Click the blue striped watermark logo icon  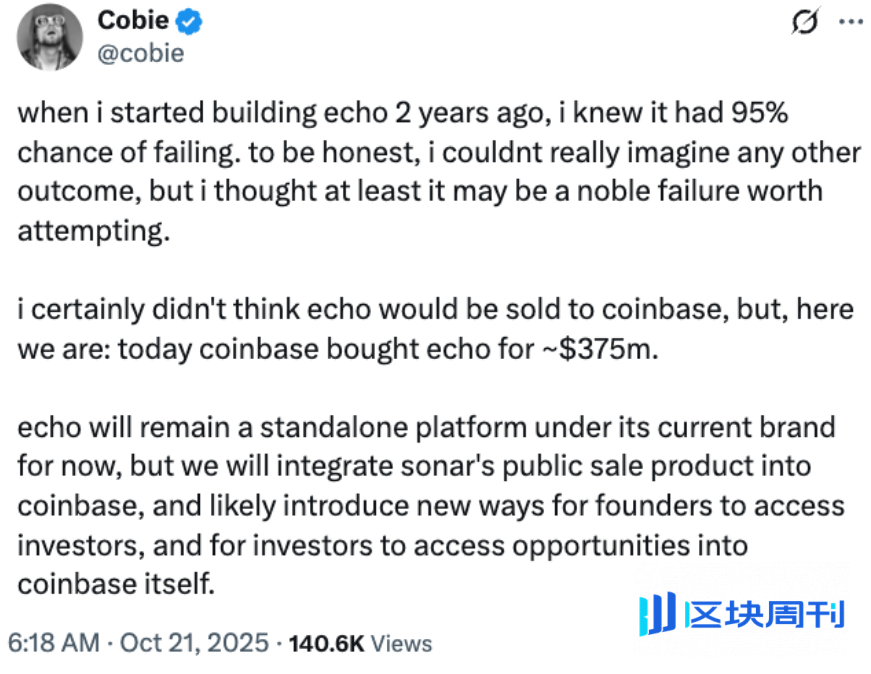click(x=657, y=613)
